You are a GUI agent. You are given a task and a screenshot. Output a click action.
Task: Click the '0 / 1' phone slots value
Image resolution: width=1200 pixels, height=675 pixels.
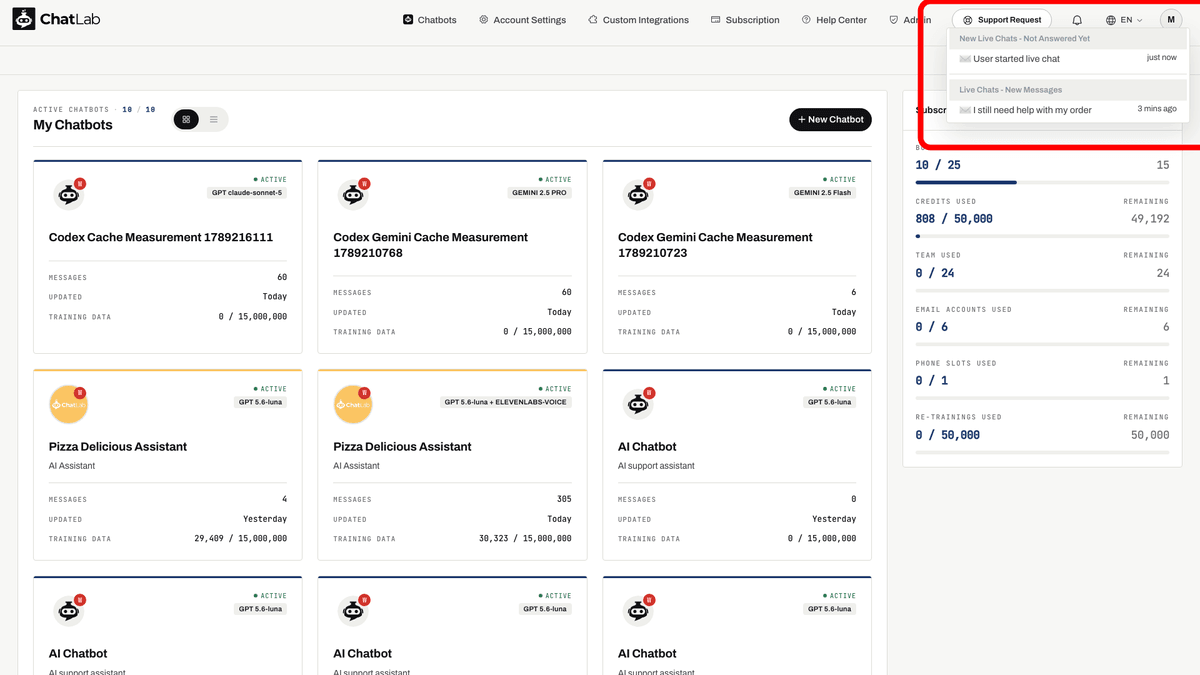932,381
